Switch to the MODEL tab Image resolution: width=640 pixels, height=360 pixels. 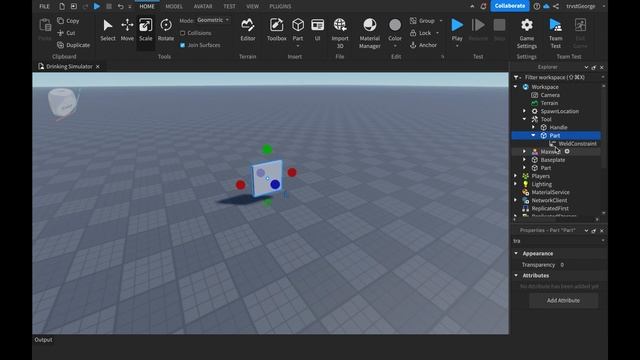174,7
